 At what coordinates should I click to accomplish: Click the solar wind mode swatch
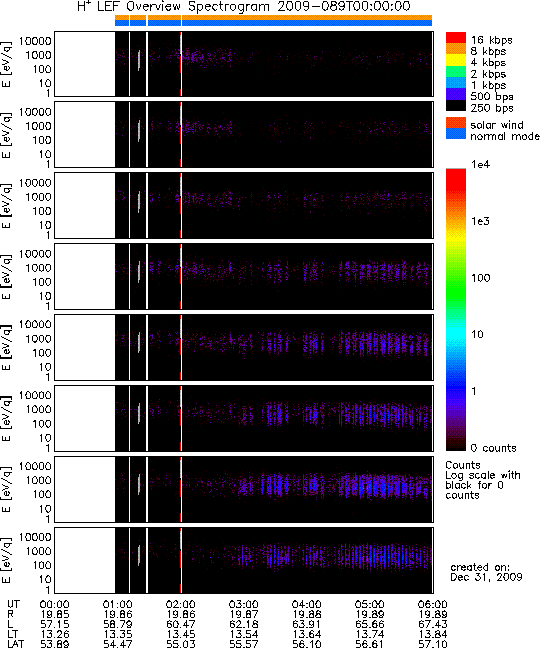coord(456,122)
